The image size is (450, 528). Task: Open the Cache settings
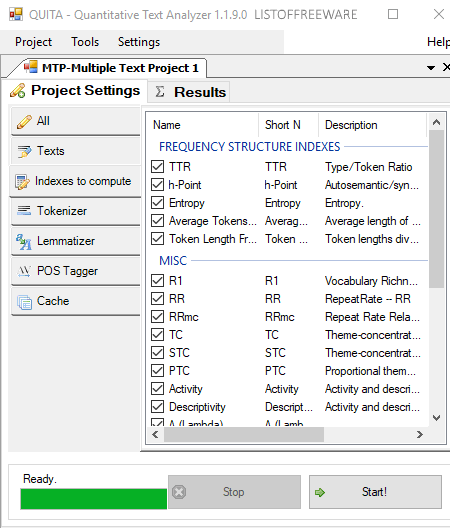76,301
